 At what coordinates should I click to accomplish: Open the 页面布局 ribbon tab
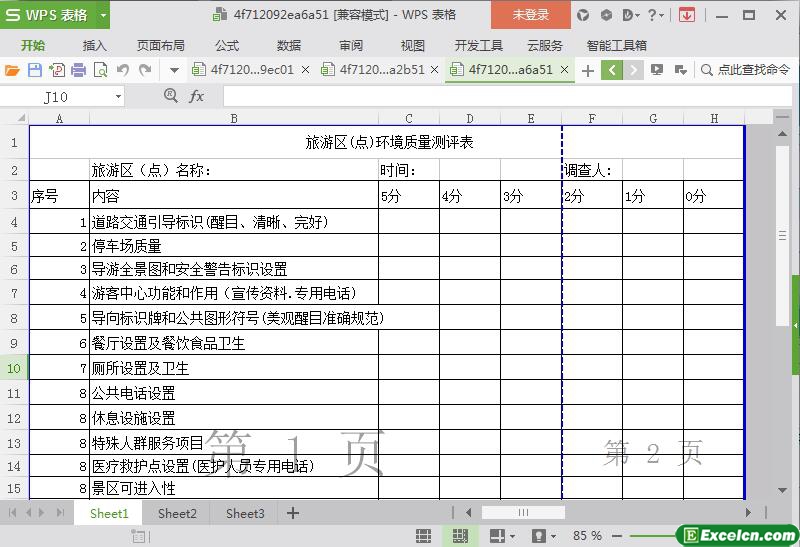click(x=160, y=45)
